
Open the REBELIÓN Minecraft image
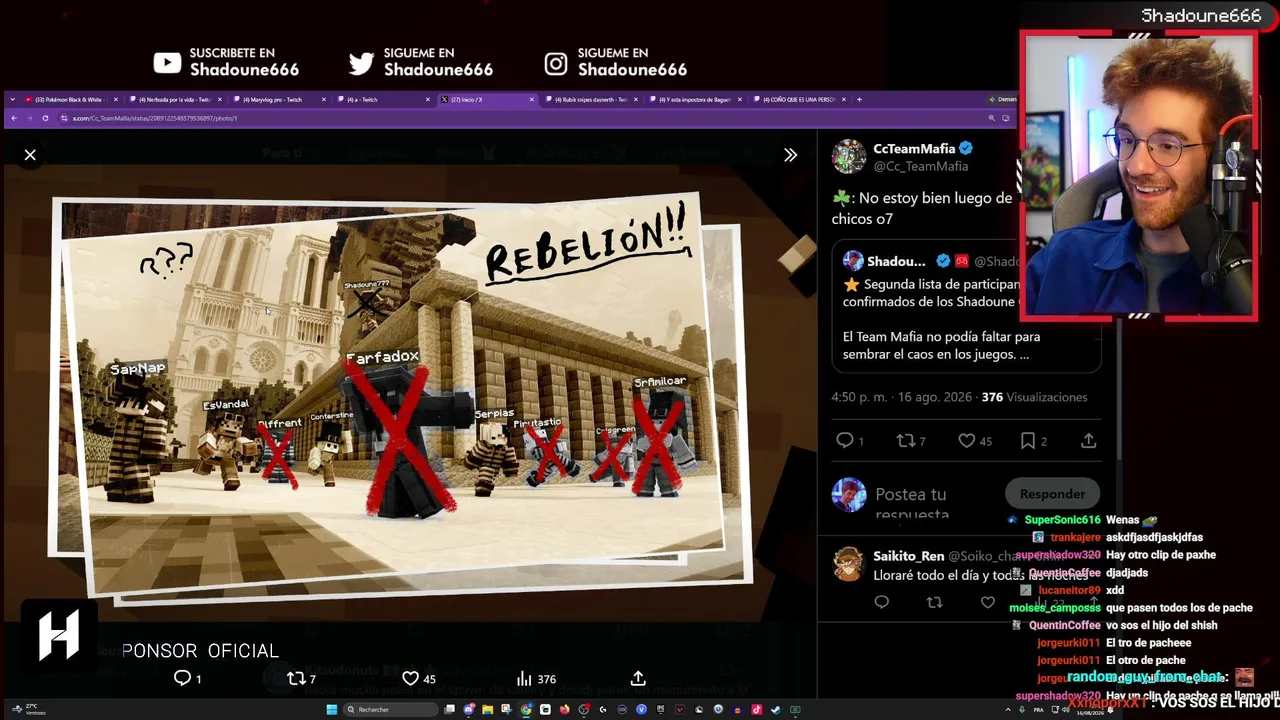pos(402,398)
